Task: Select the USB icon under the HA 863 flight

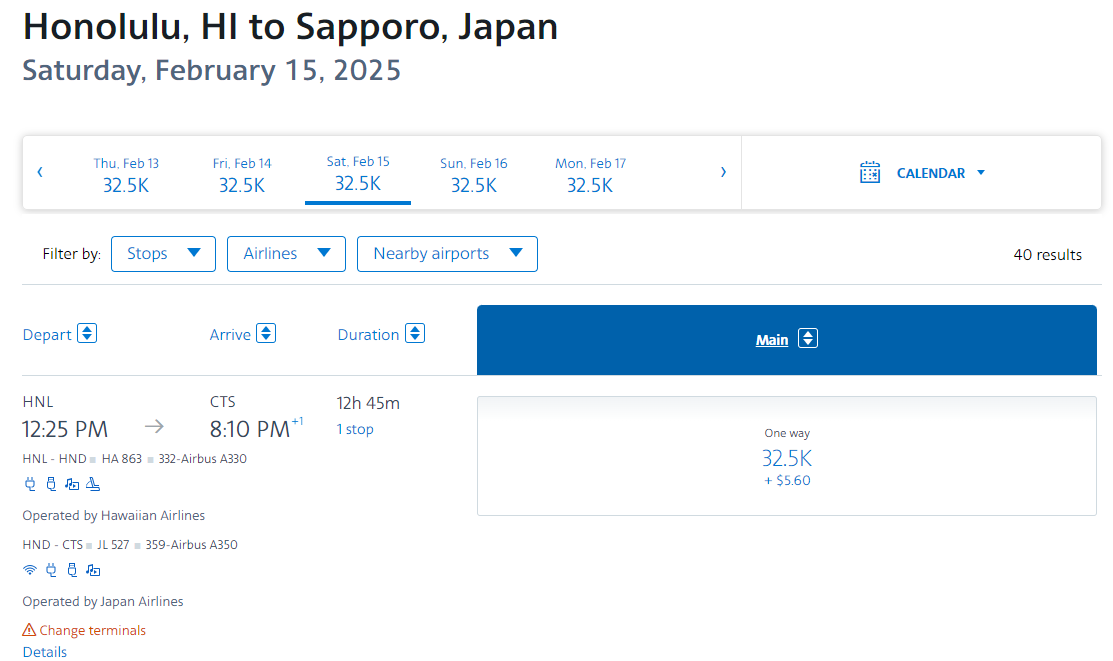Action: (51, 484)
